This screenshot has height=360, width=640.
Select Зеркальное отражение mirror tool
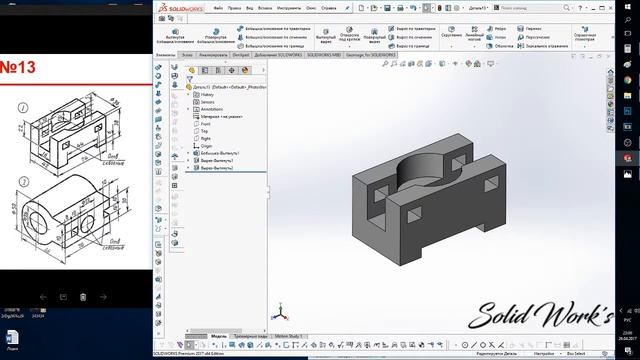[542, 46]
